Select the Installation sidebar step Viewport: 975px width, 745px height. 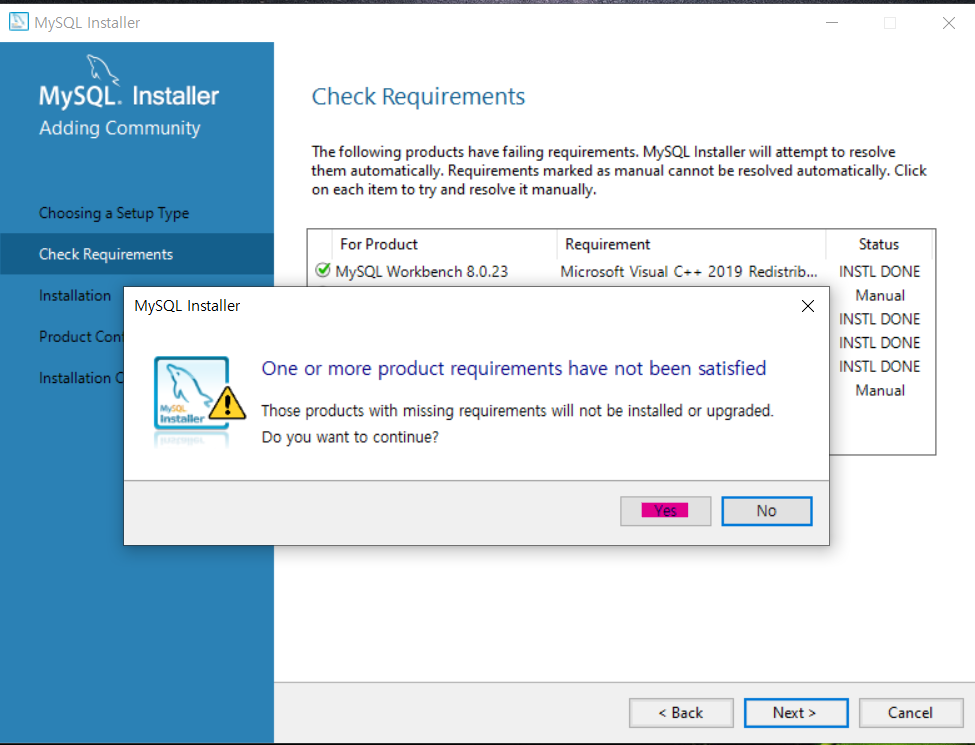[75, 295]
